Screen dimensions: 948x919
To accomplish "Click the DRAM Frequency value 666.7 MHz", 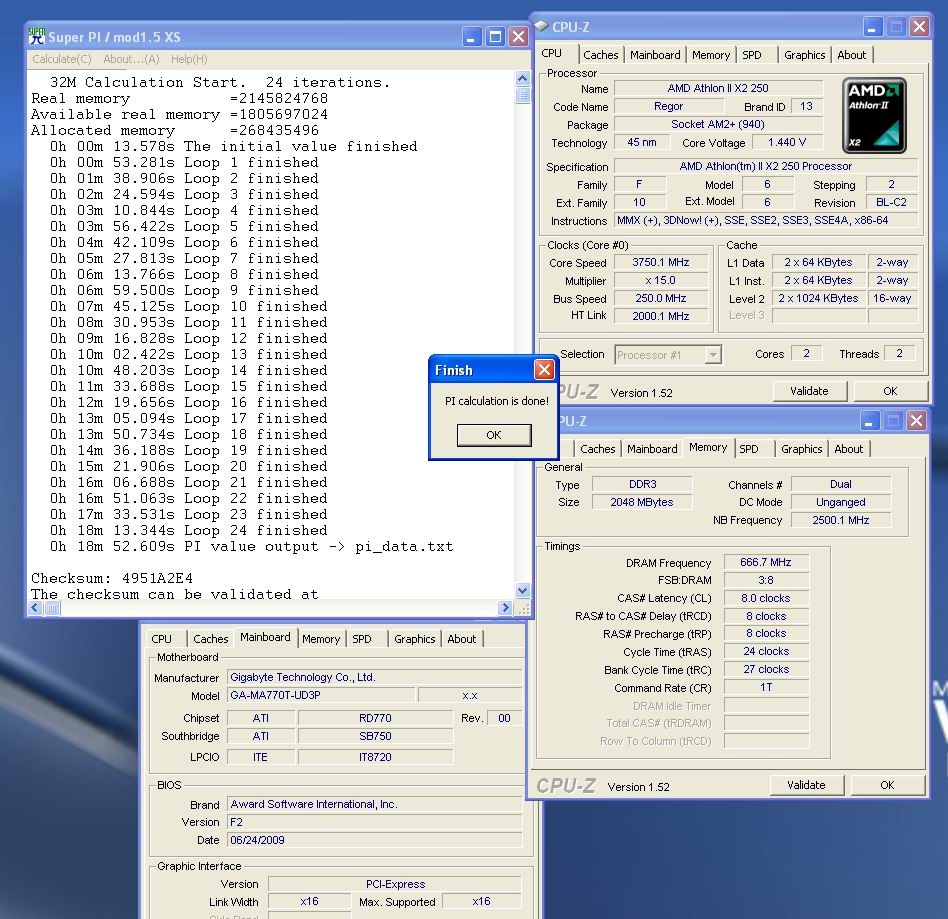I will [x=765, y=562].
